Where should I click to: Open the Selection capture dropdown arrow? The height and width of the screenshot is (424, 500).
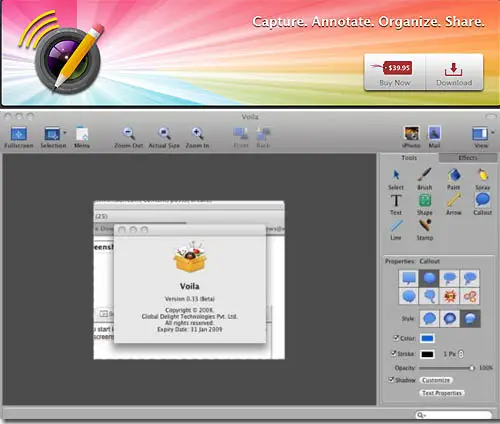[65, 133]
